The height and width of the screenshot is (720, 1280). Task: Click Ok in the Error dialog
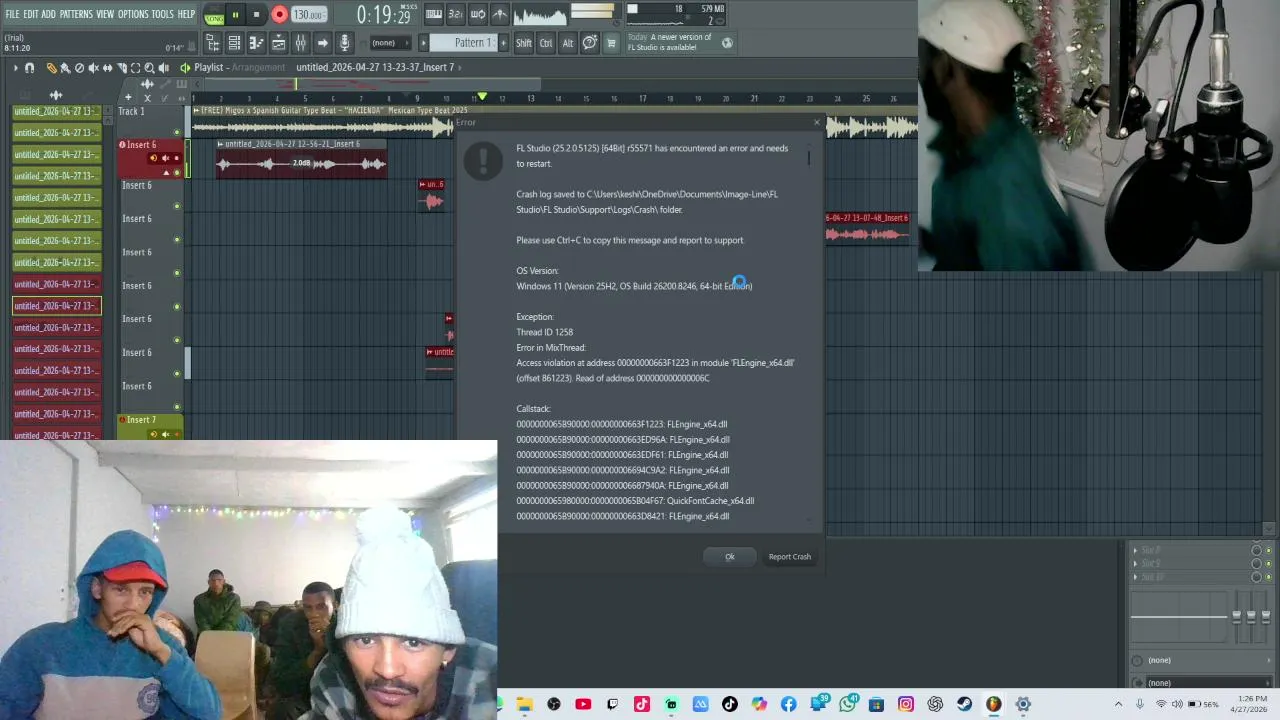(730, 557)
